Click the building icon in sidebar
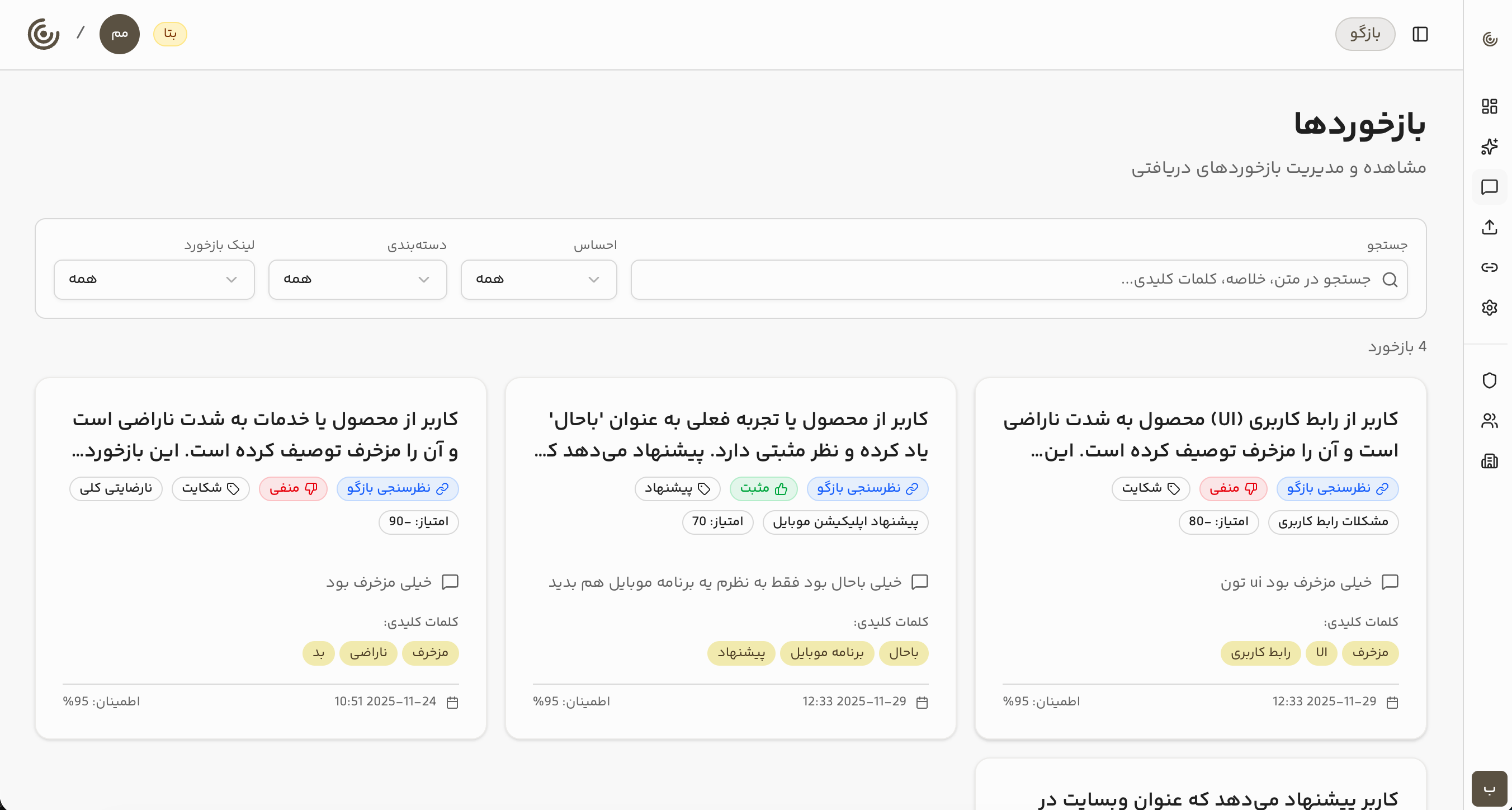 (1489, 460)
